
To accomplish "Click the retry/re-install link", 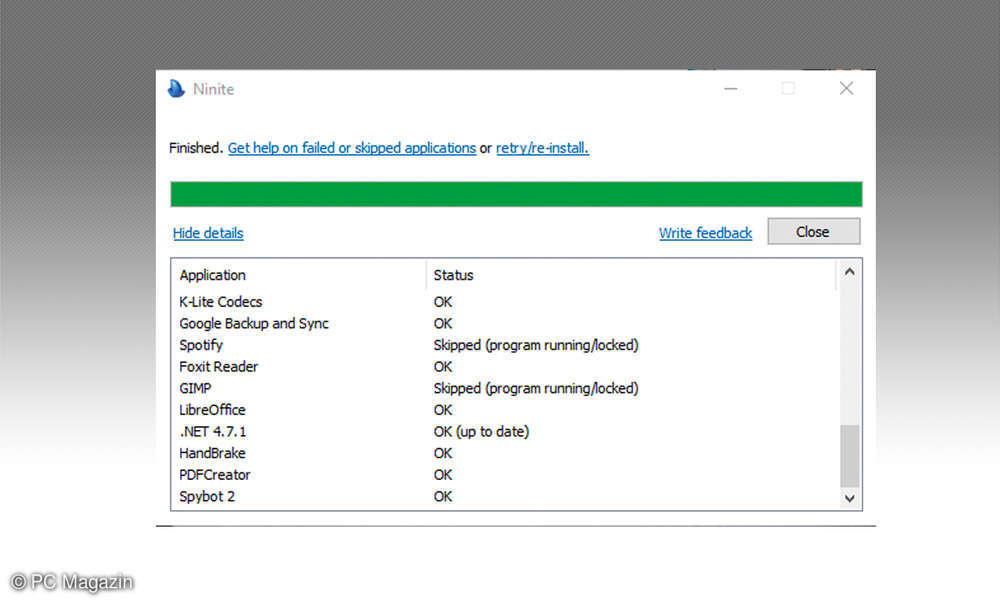I will 541,147.
